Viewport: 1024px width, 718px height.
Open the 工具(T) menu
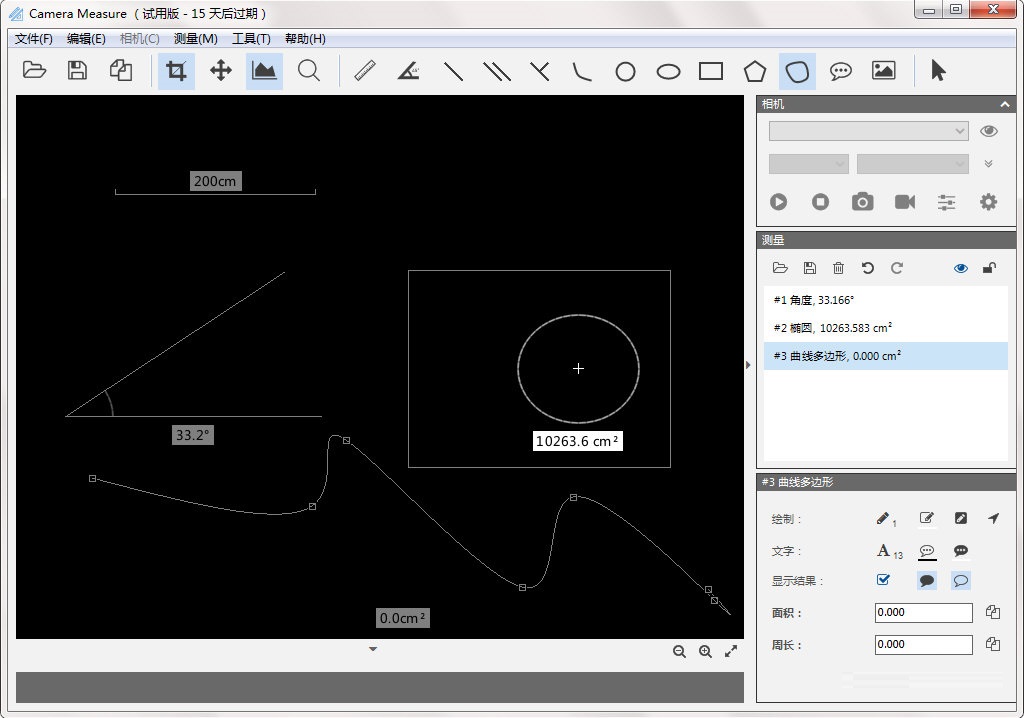tap(251, 38)
